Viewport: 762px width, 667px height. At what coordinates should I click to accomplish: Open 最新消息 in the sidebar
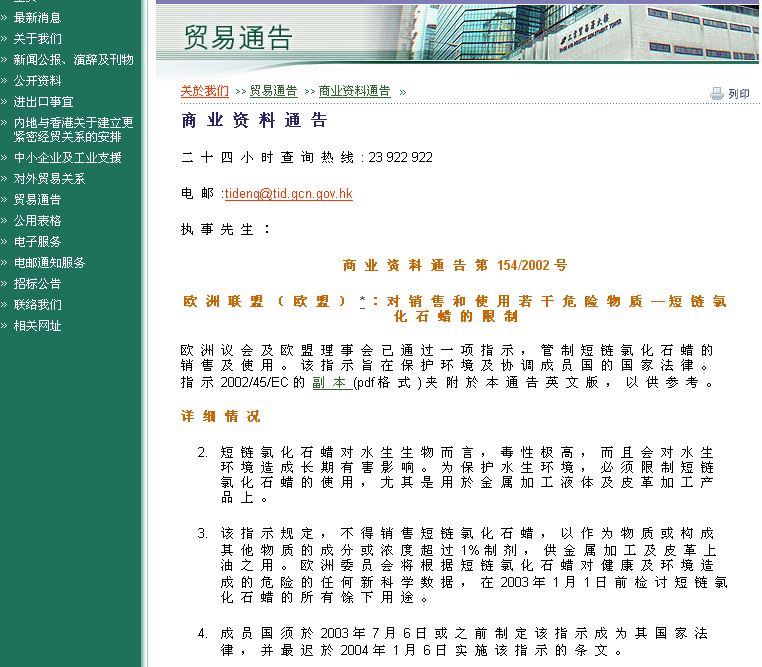[37, 18]
